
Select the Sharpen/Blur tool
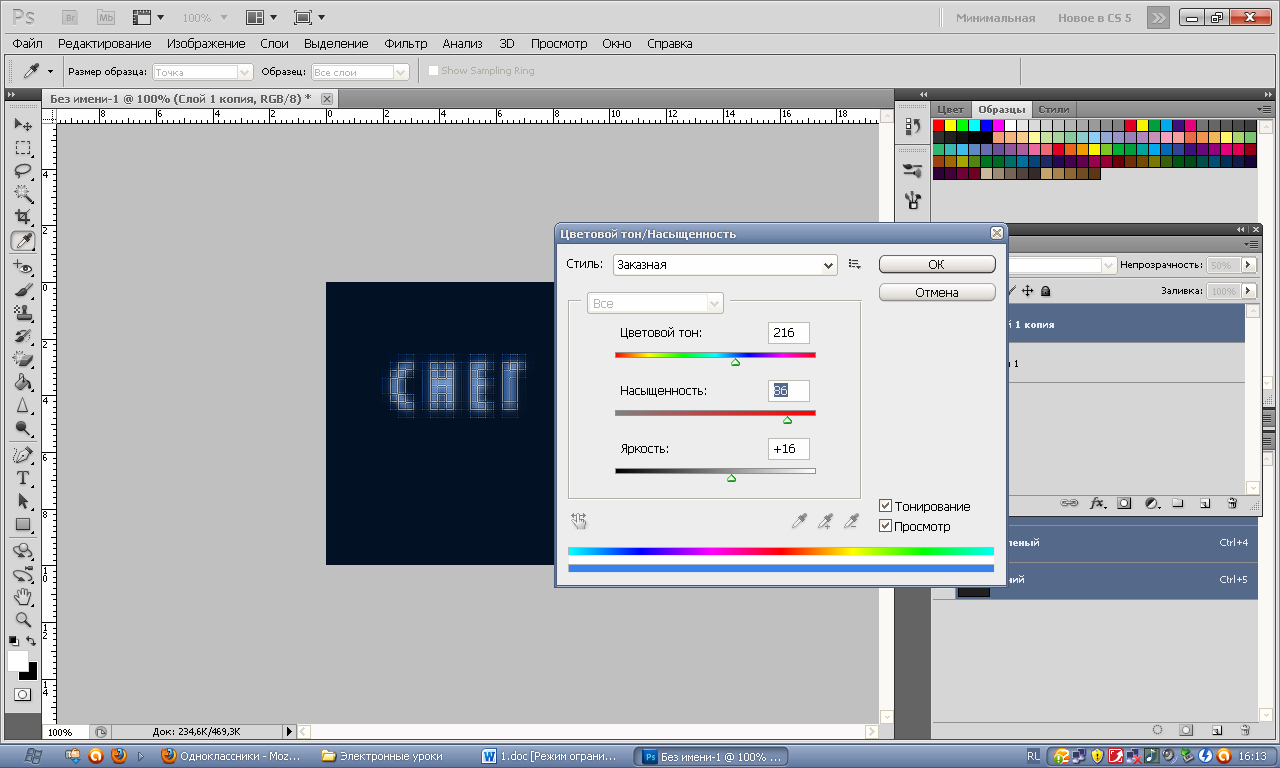23,405
